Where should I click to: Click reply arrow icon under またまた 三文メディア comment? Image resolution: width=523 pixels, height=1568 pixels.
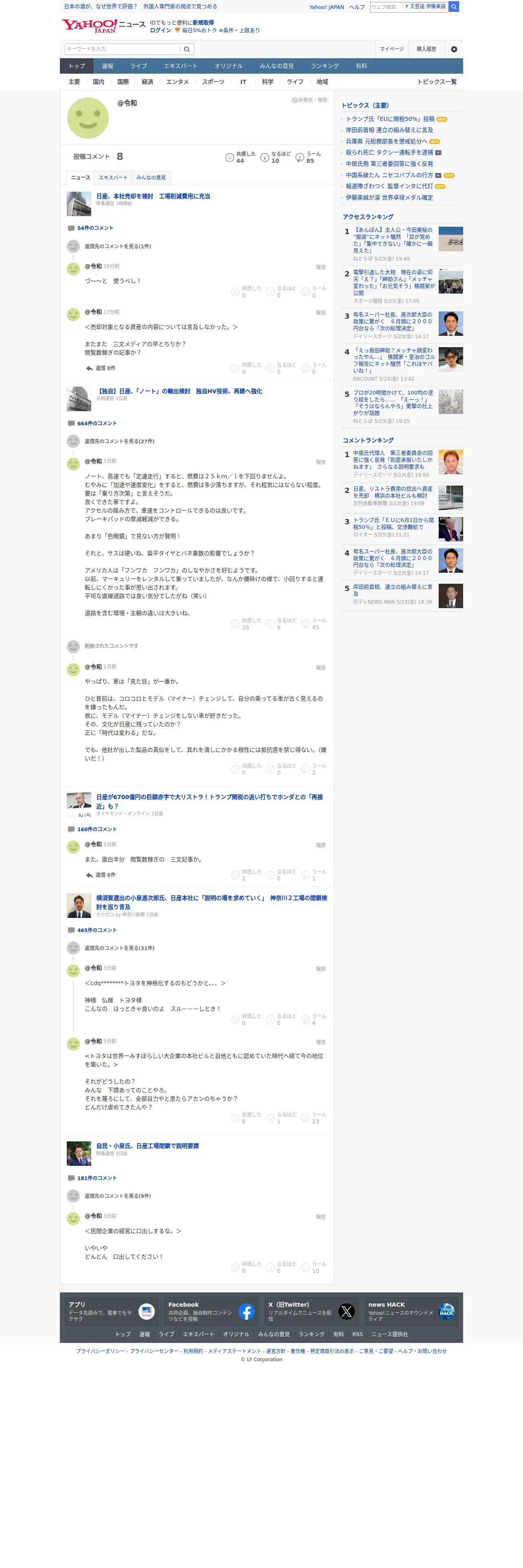click(90, 368)
